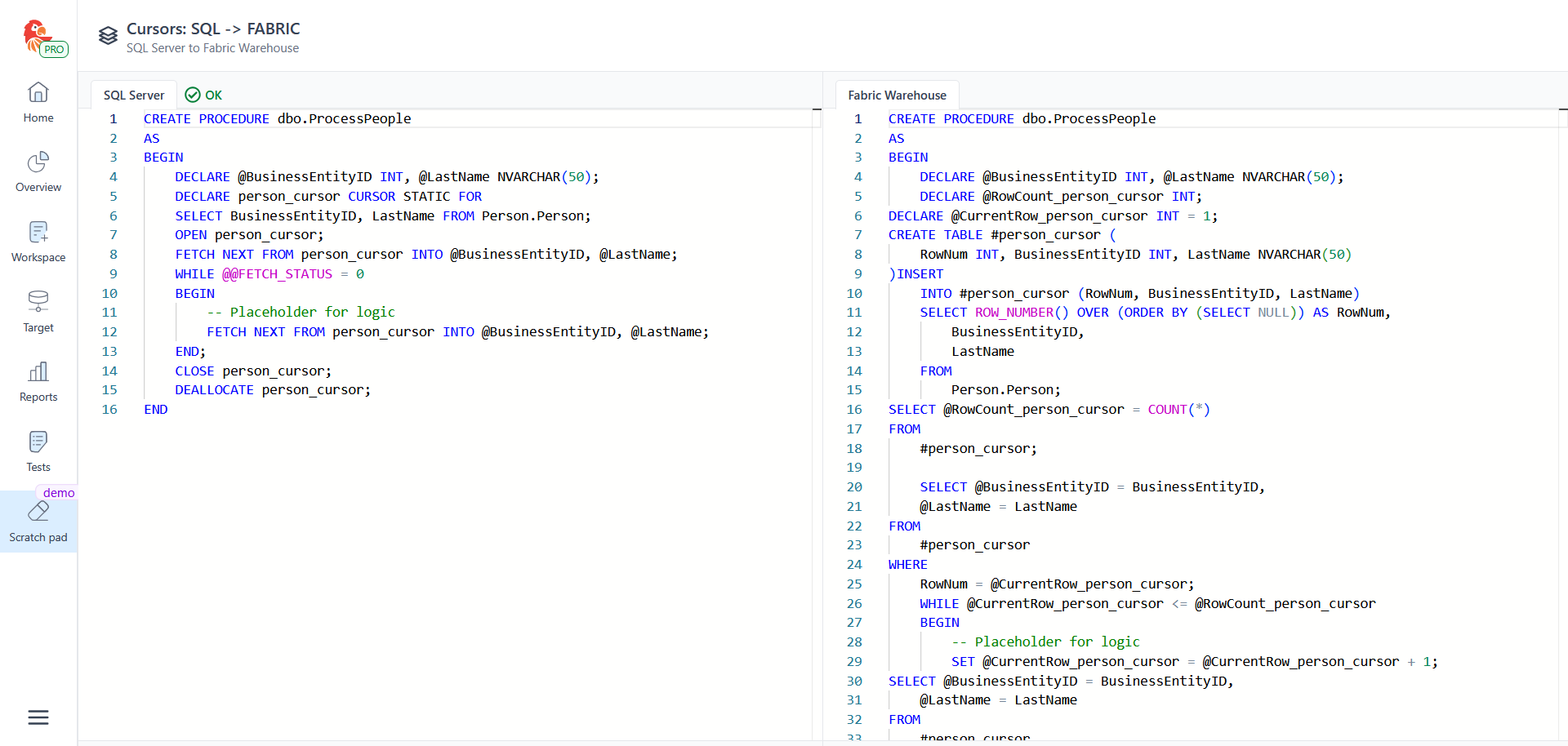This screenshot has width=1568, height=746.
Task: Click the layers stack icon beside title
Action: pyautogui.click(x=108, y=36)
